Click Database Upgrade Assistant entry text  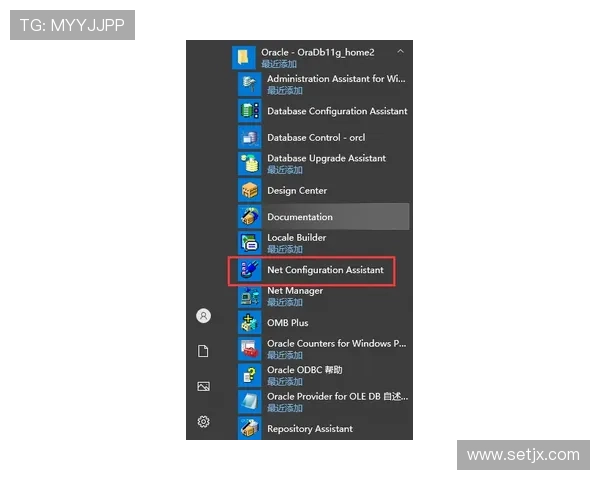(326, 158)
